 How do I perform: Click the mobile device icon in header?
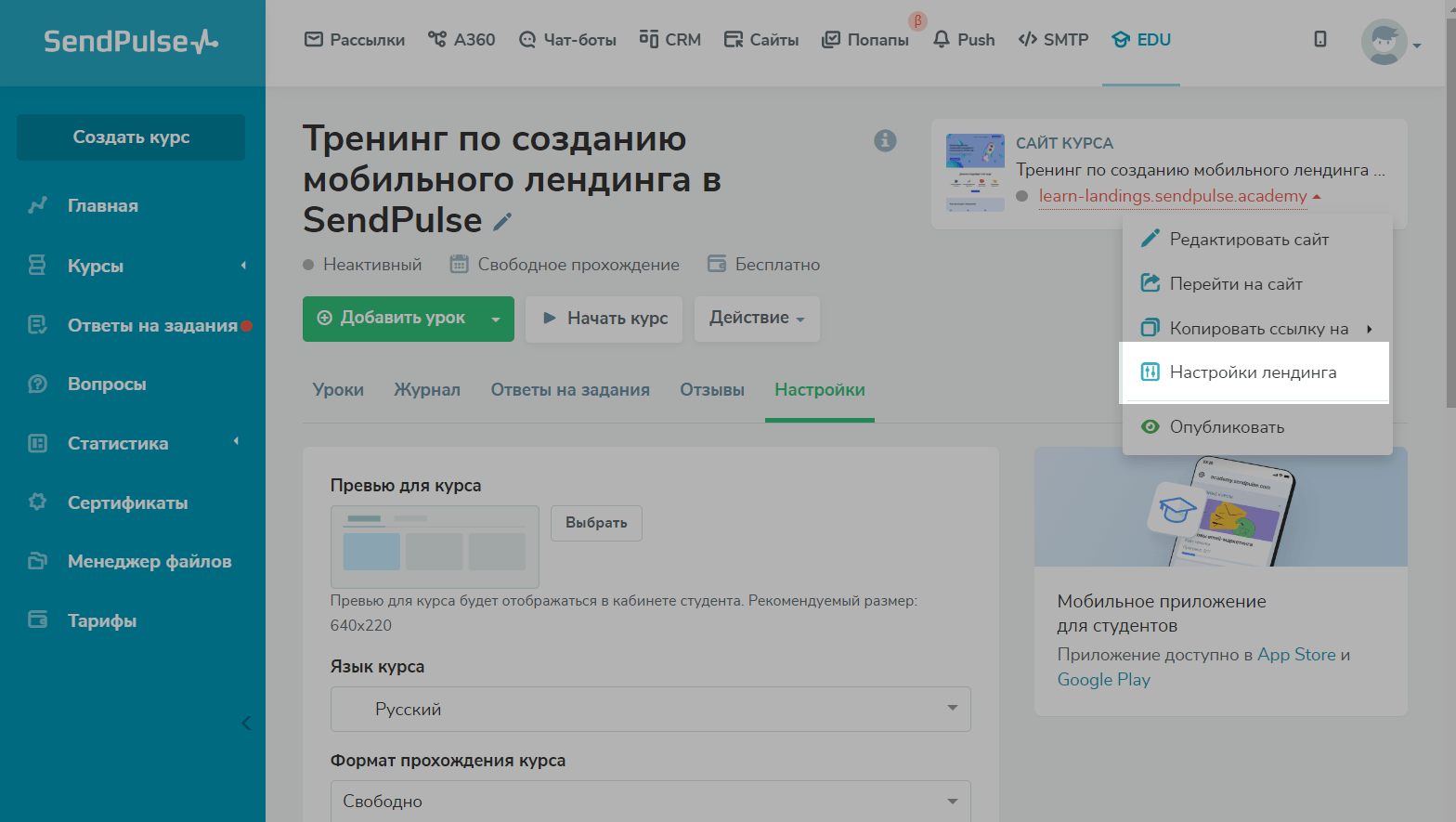coord(1320,39)
